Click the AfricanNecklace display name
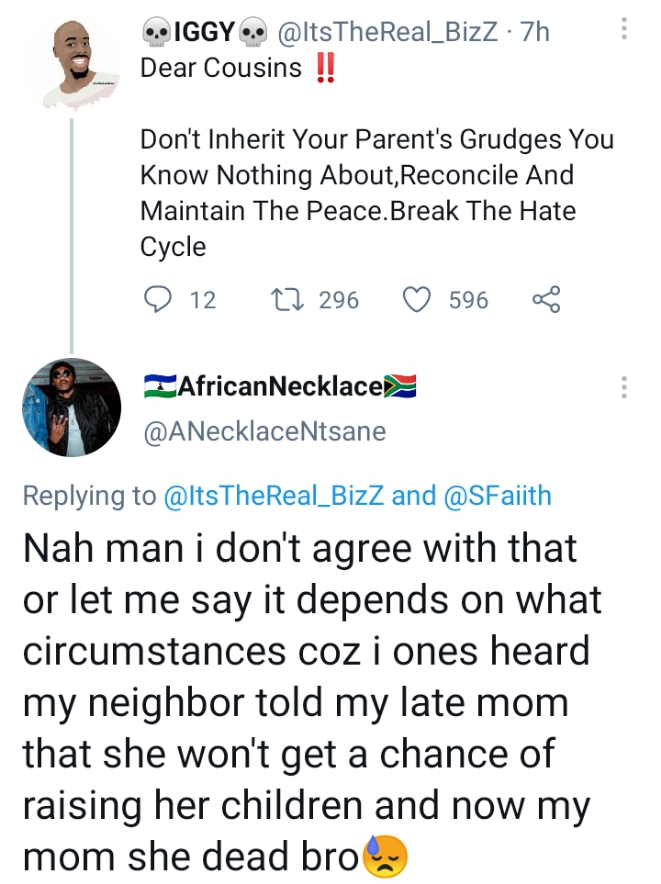Viewport: 661px width, 884px height. click(x=279, y=386)
